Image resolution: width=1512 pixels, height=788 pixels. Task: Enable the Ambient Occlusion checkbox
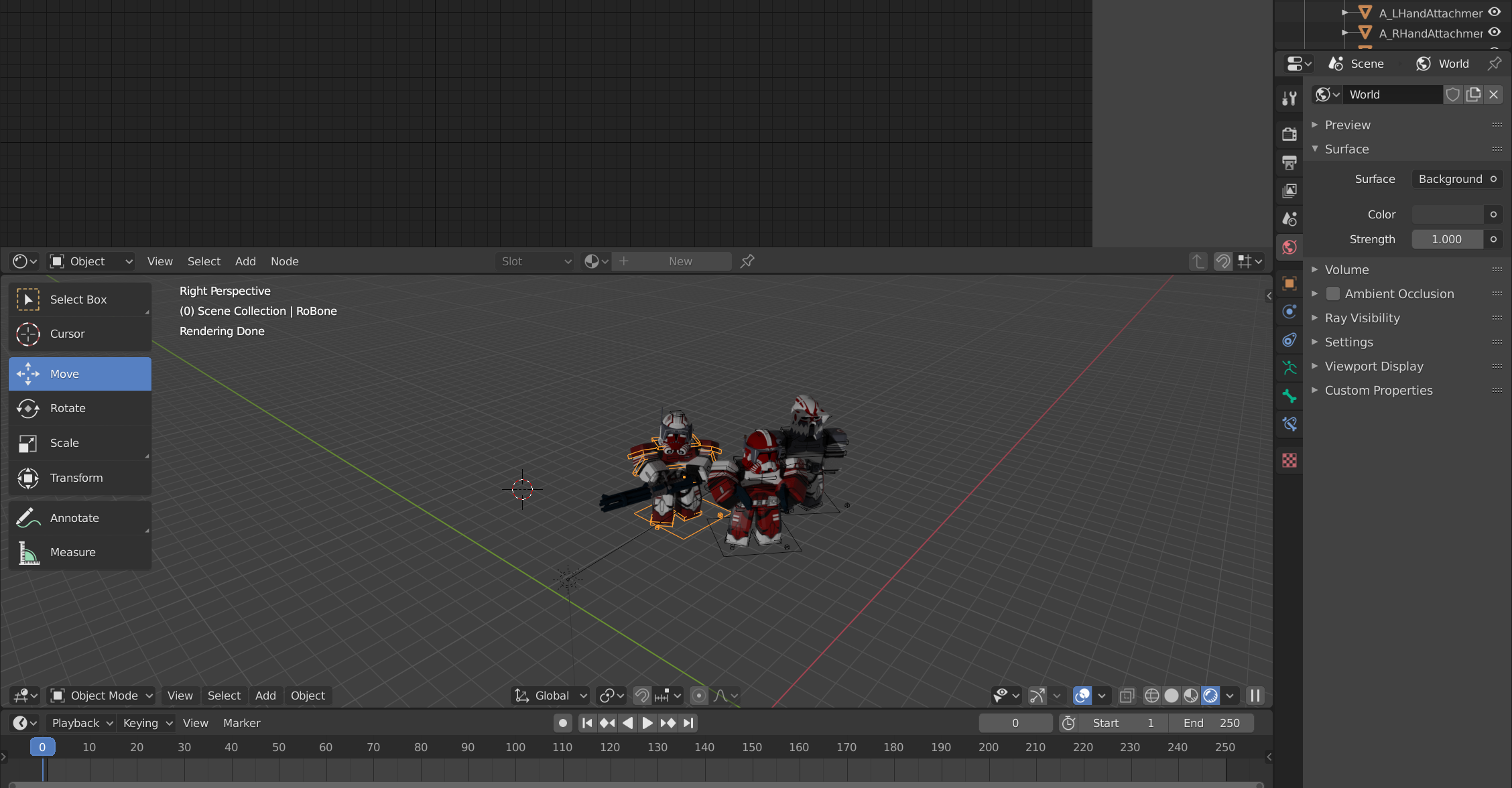click(1333, 293)
